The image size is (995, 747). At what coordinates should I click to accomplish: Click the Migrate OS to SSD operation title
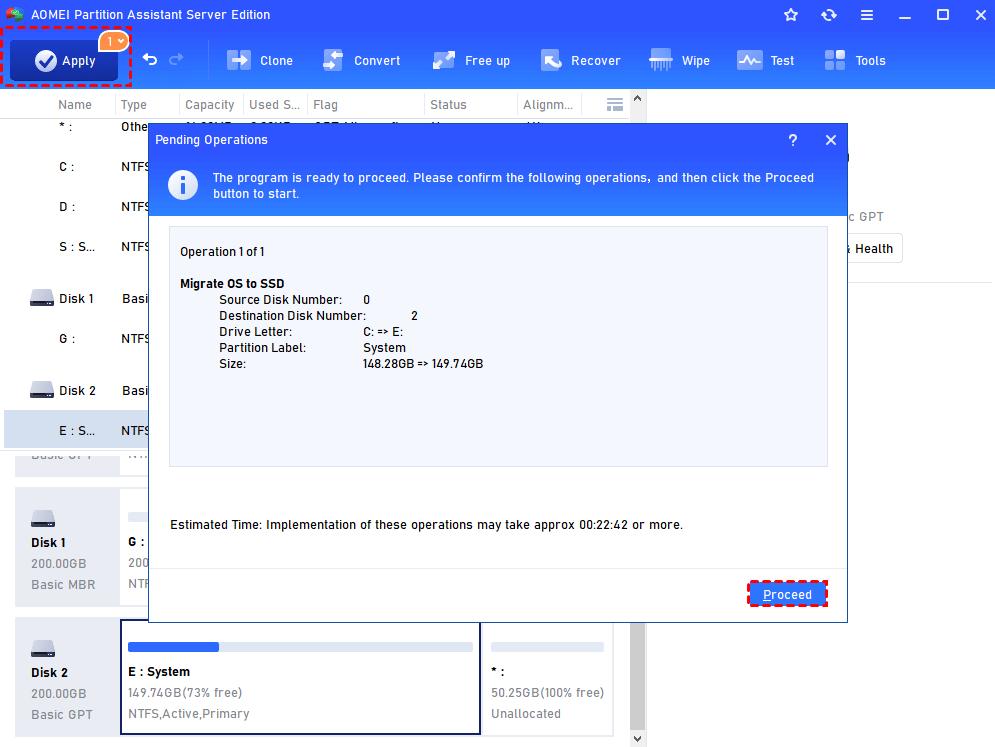(x=232, y=284)
